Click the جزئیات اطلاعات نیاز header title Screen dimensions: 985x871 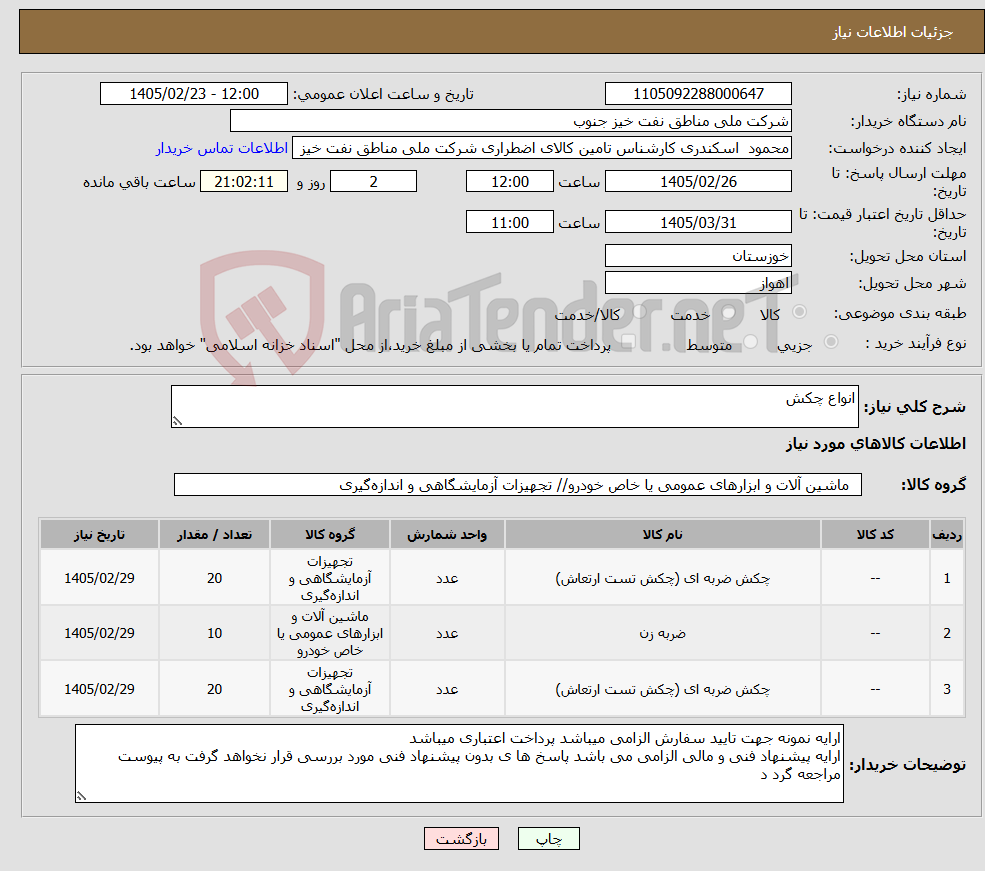point(892,32)
